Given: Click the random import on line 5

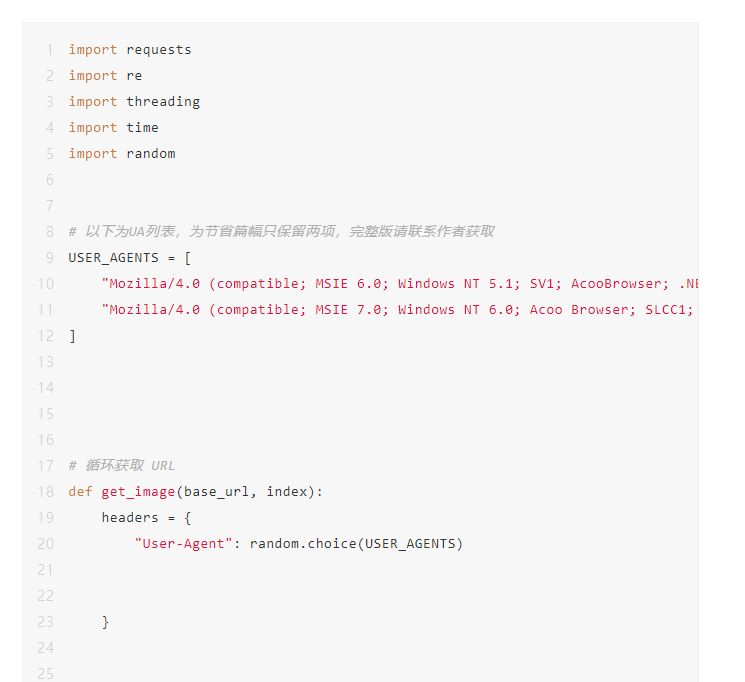Looking at the screenshot, I should pyautogui.click(x=151, y=154).
